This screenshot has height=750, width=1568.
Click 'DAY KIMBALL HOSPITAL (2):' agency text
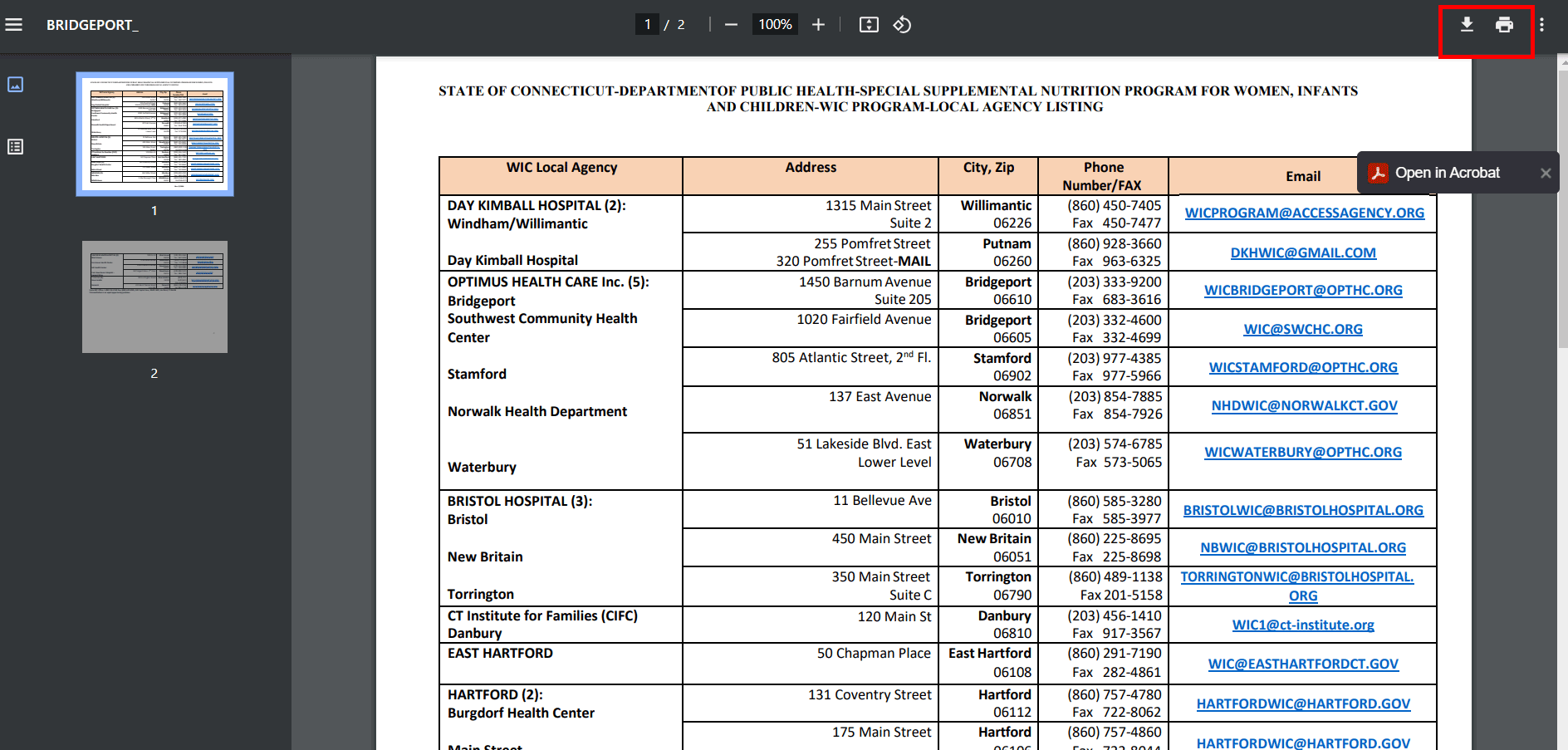click(x=537, y=206)
